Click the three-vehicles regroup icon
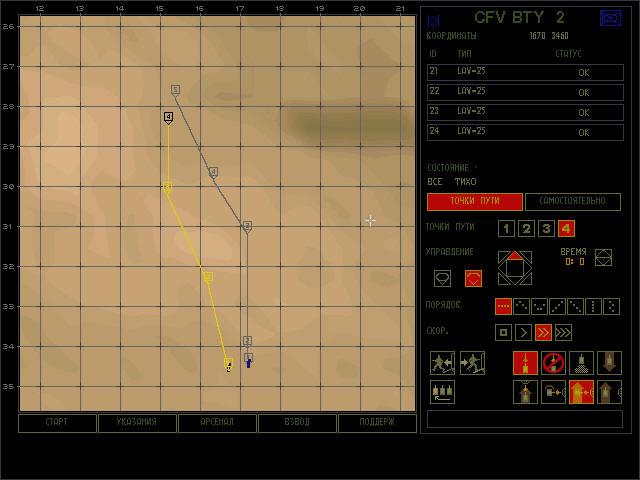The width and height of the screenshot is (640, 480). pos(442,392)
